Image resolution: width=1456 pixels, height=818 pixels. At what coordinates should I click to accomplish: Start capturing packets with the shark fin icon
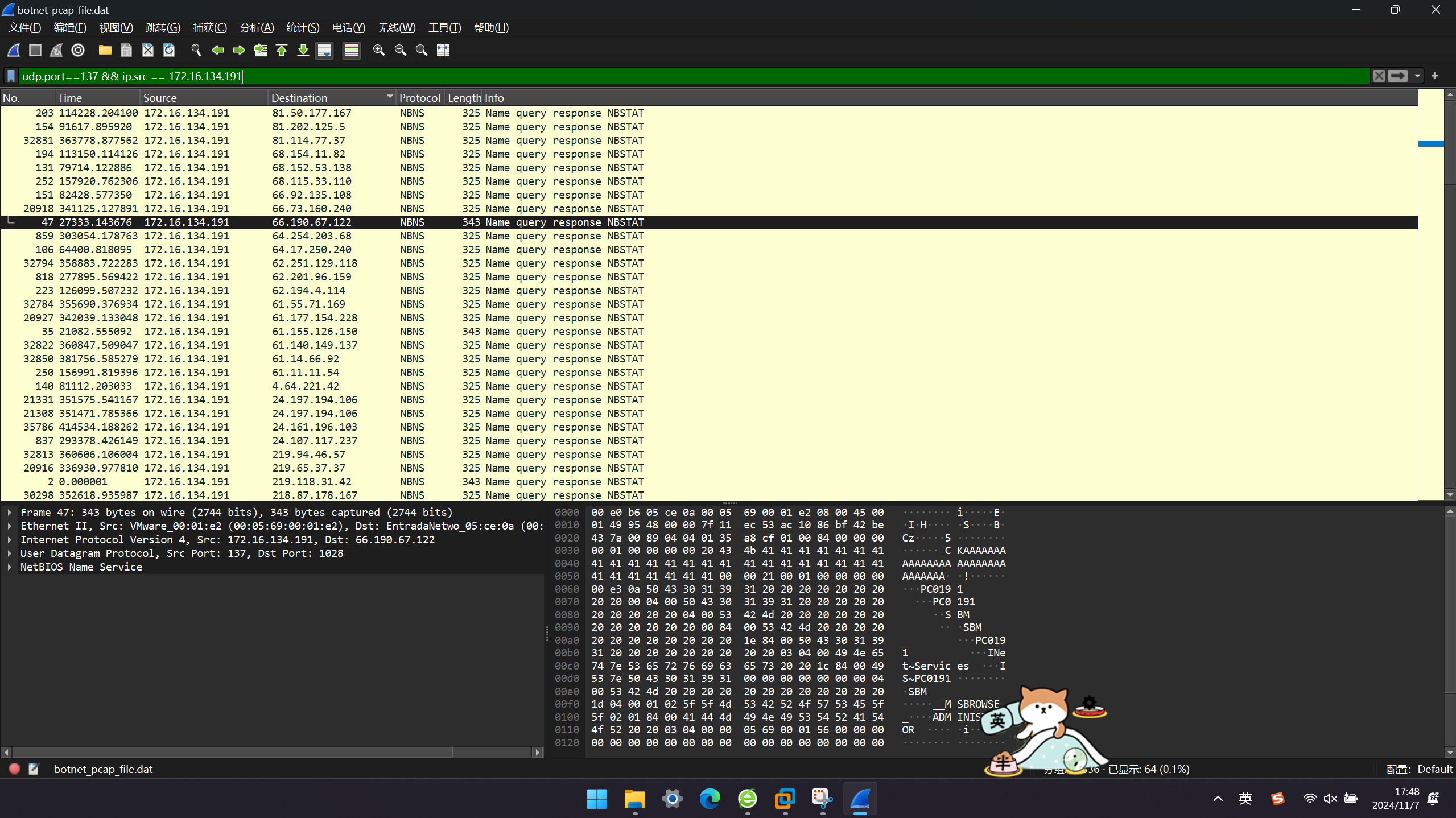click(14, 50)
